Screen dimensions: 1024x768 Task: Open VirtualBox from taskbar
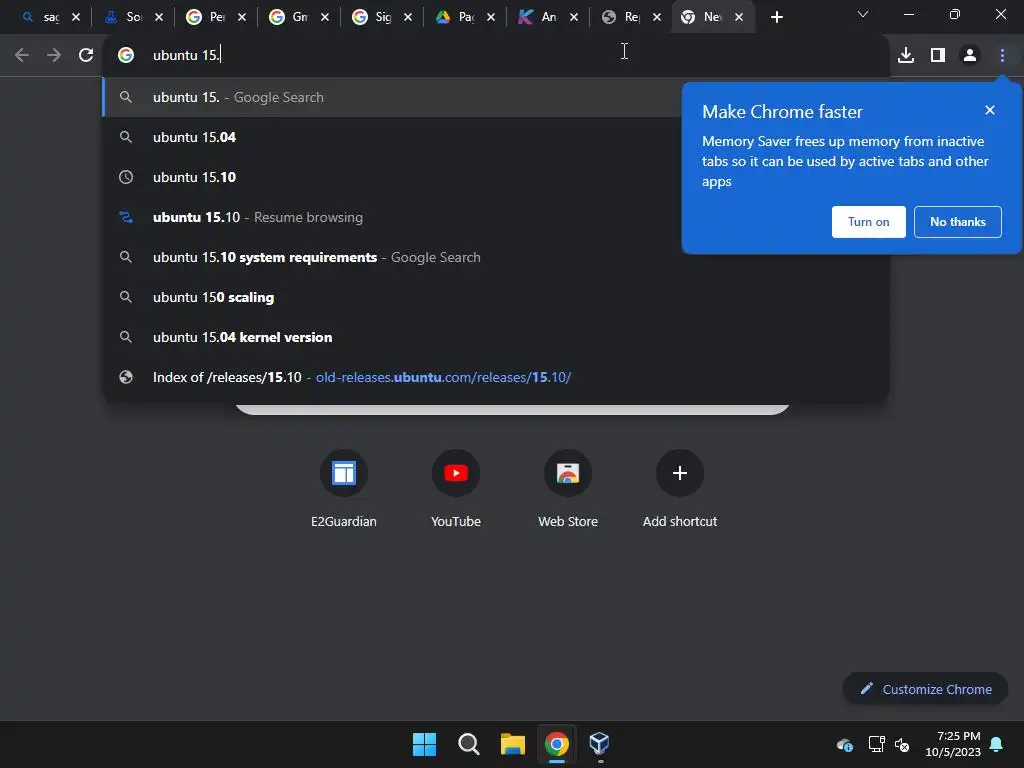[600, 744]
